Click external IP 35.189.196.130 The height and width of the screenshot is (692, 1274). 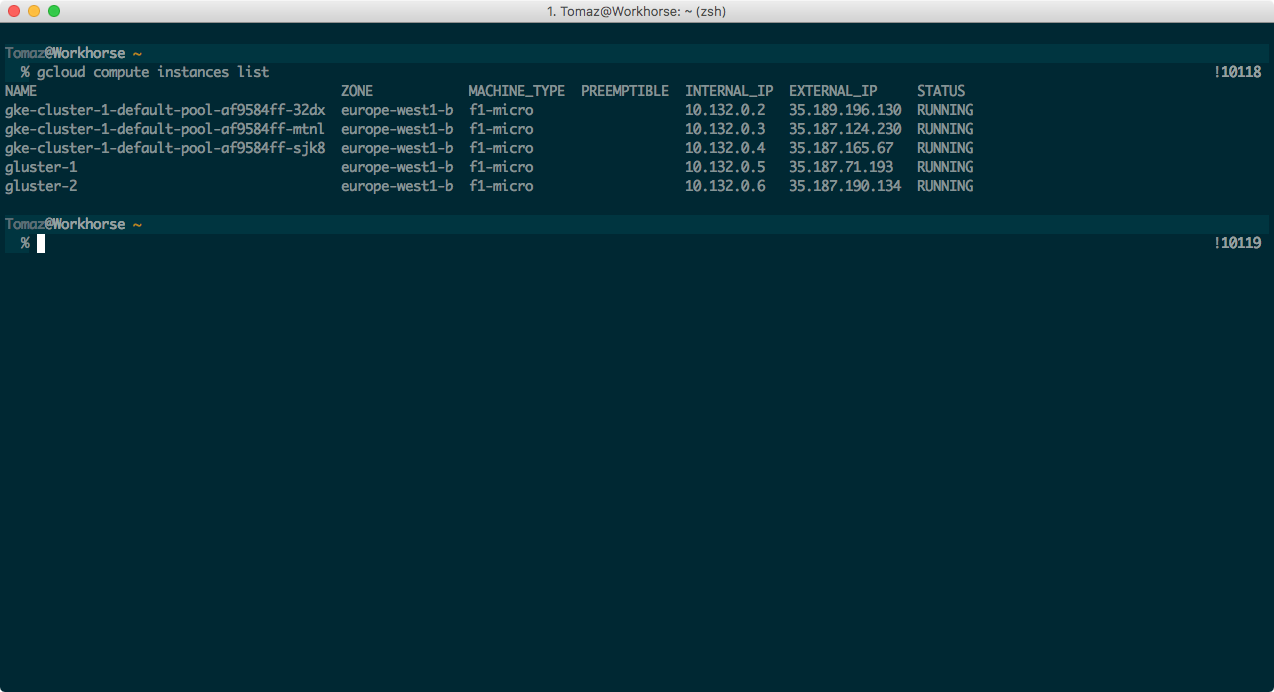pyautogui.click(x=845, y=110)
